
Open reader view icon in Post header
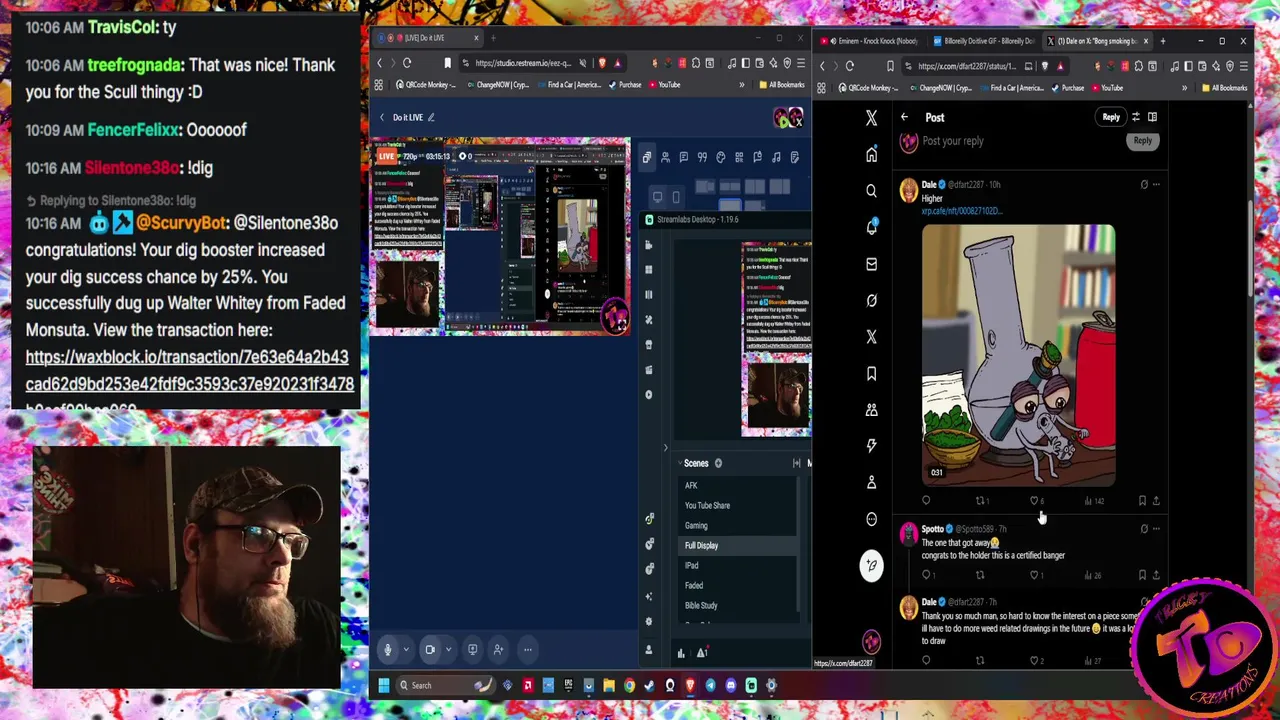1152,117
